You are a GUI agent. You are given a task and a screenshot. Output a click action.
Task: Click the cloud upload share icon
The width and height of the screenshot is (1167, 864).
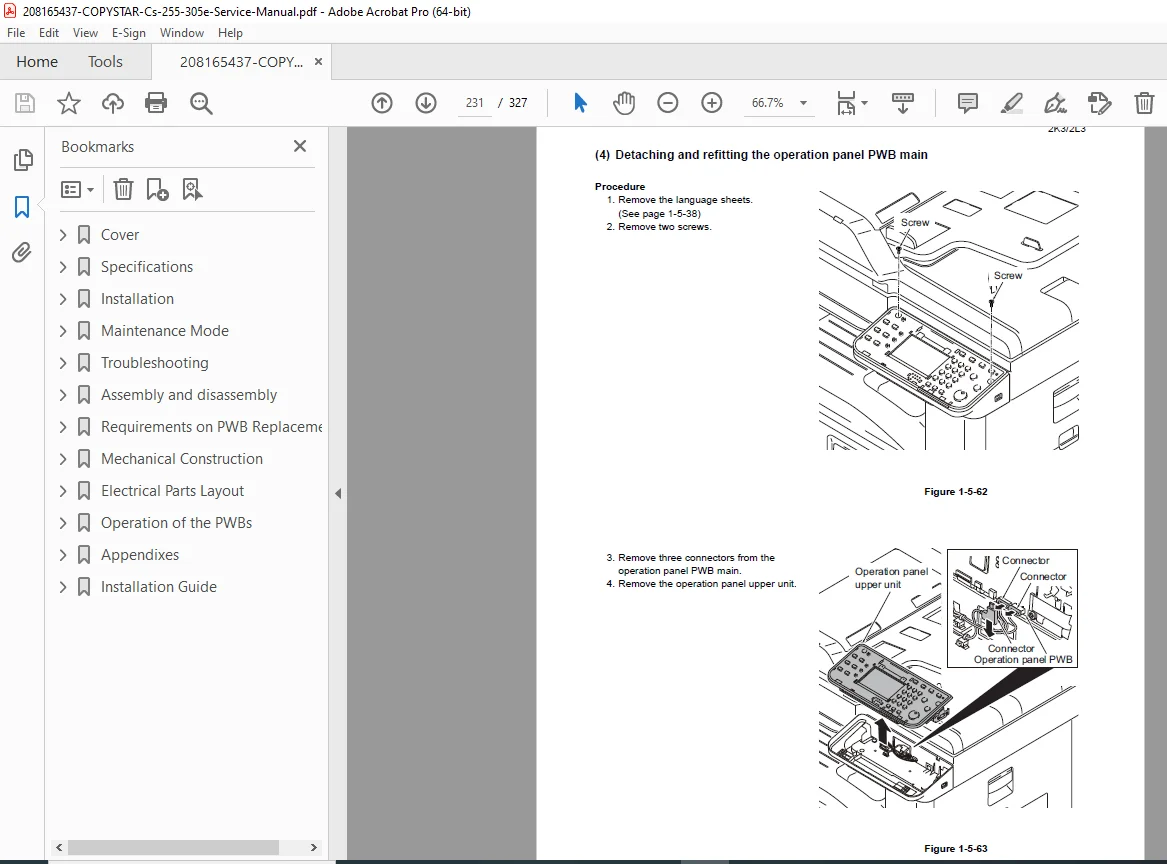(x=112, y=103)
